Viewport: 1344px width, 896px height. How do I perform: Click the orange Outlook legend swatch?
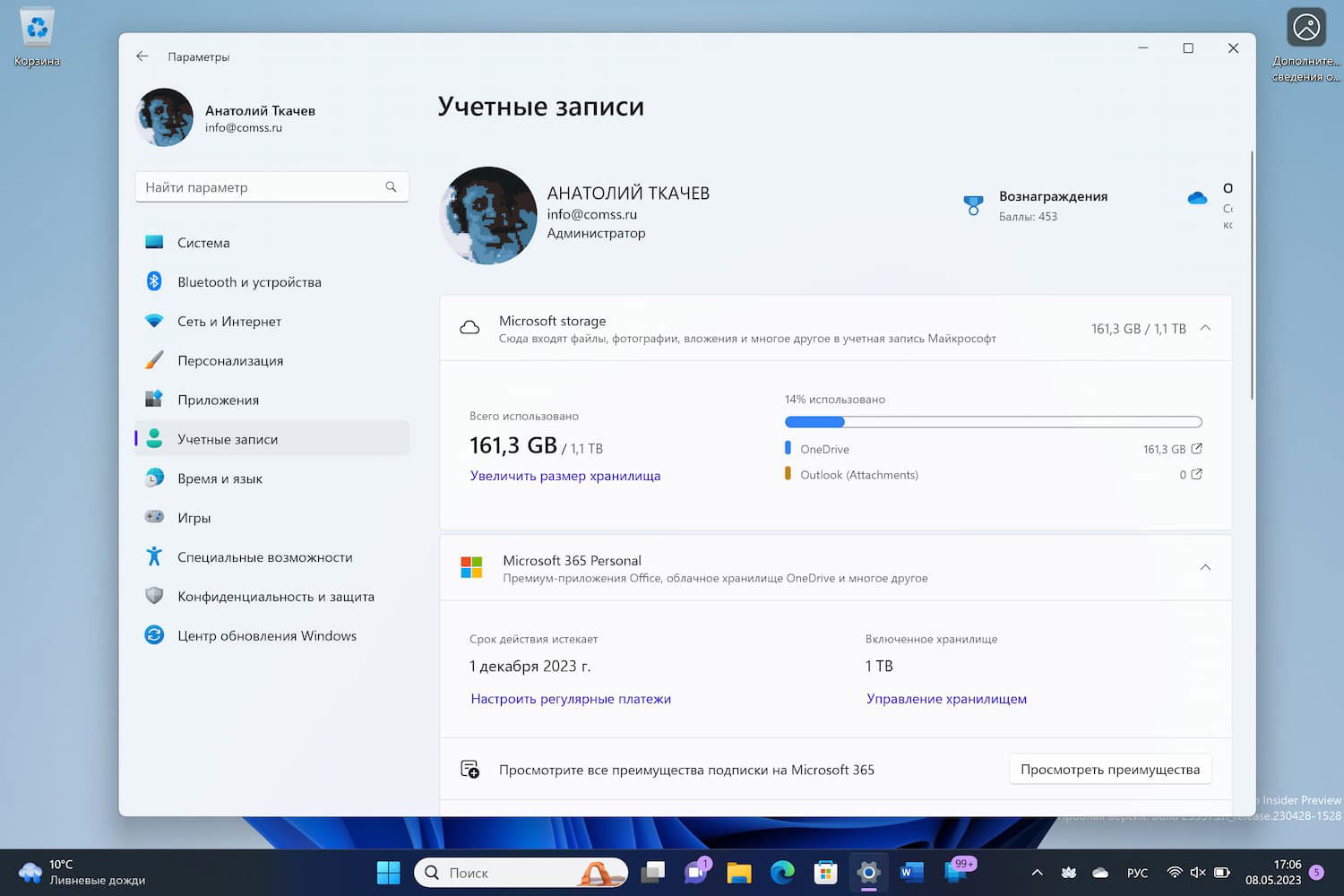(x=788, y=473)
